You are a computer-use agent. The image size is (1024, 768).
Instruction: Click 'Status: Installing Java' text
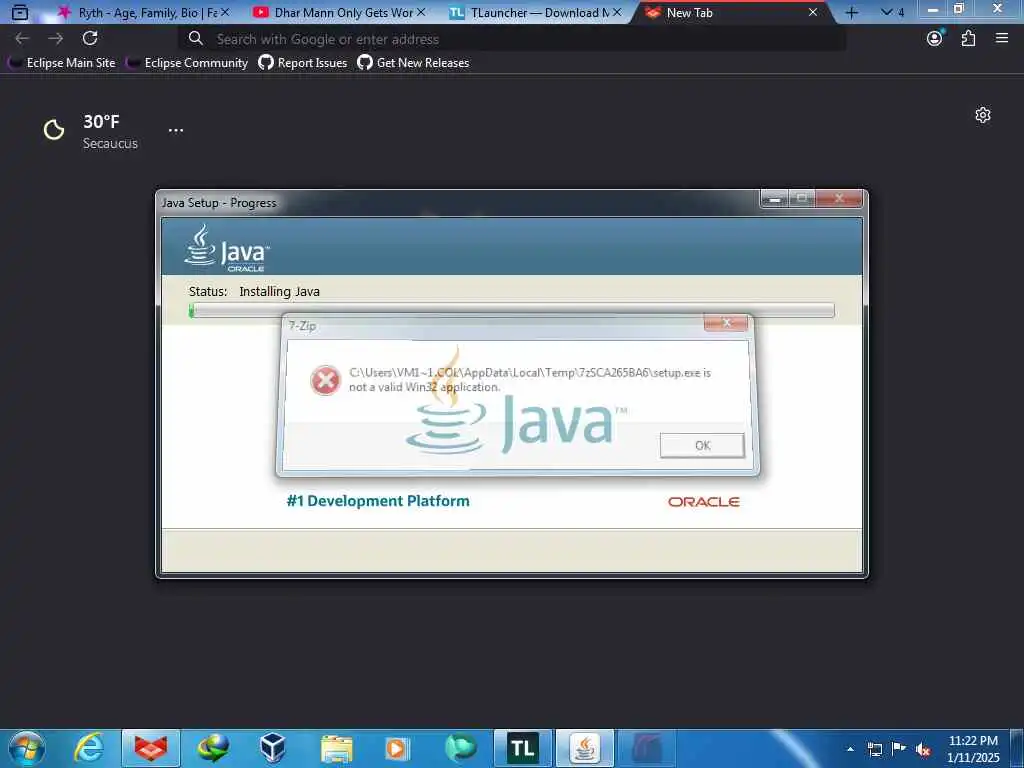[254, 291]
